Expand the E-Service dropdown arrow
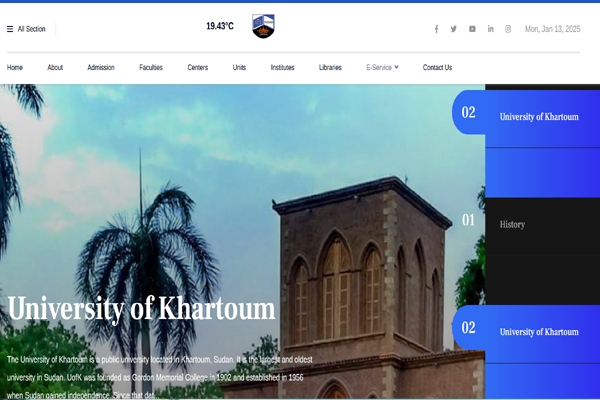Image resolution: width=600 pixels, height=400 pixels. pyautogui.click(x=396, y=67)
